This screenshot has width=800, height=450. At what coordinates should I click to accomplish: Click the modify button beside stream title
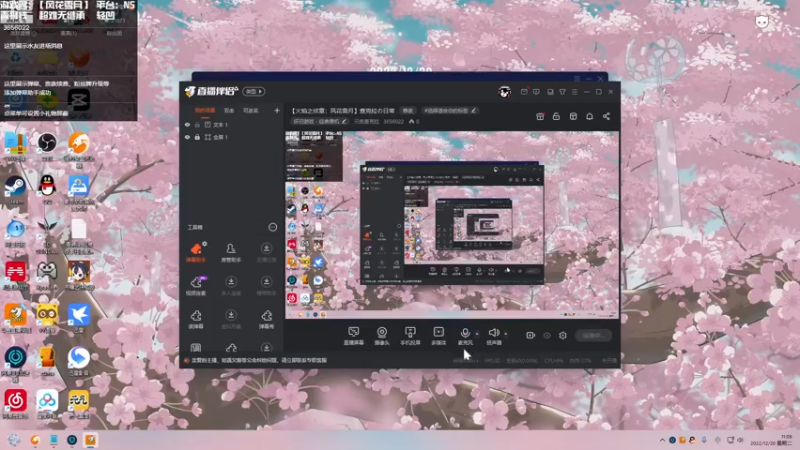tap(408, 110)
